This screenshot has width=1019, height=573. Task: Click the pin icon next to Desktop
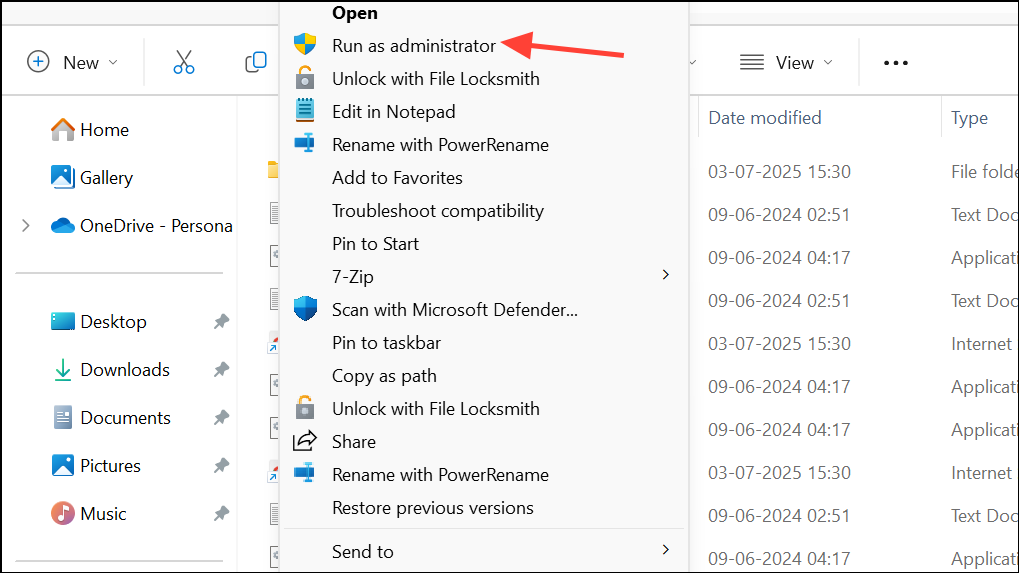tap(221, 322)
